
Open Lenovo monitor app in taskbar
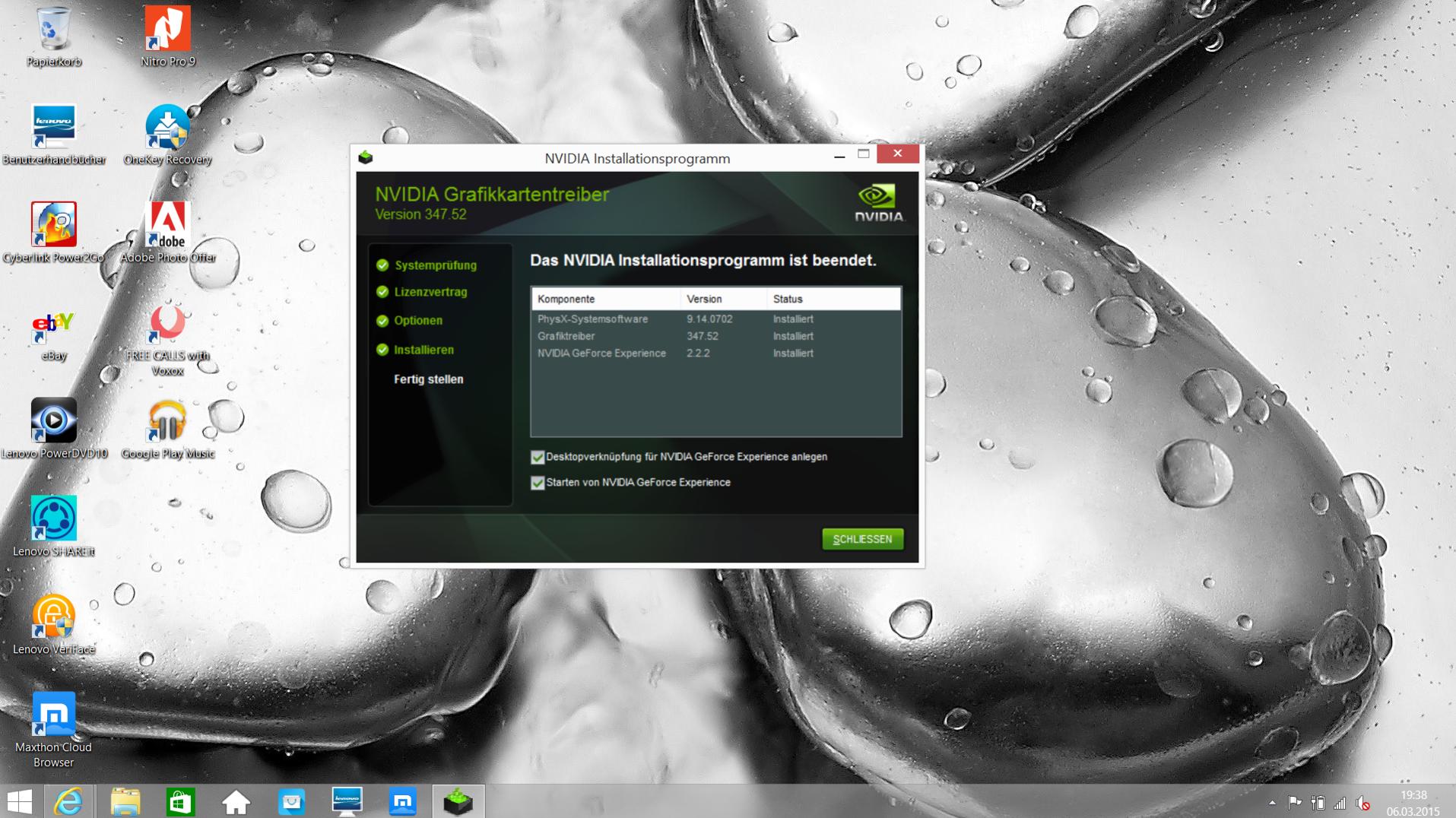tap(347, 801)
